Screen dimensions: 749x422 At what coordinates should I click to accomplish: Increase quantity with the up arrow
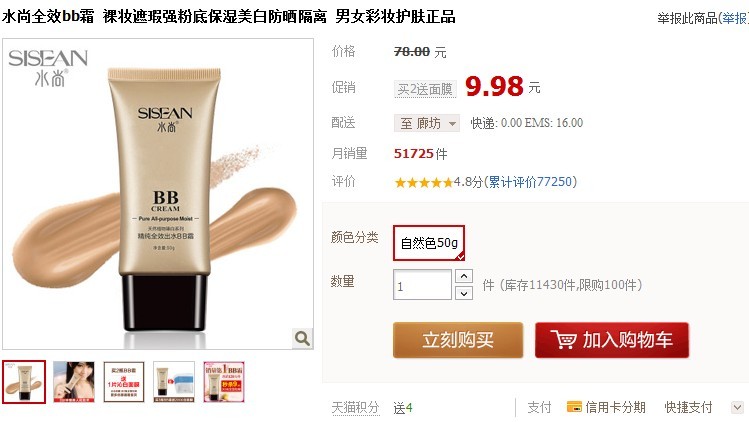click(x=464, y=276)
